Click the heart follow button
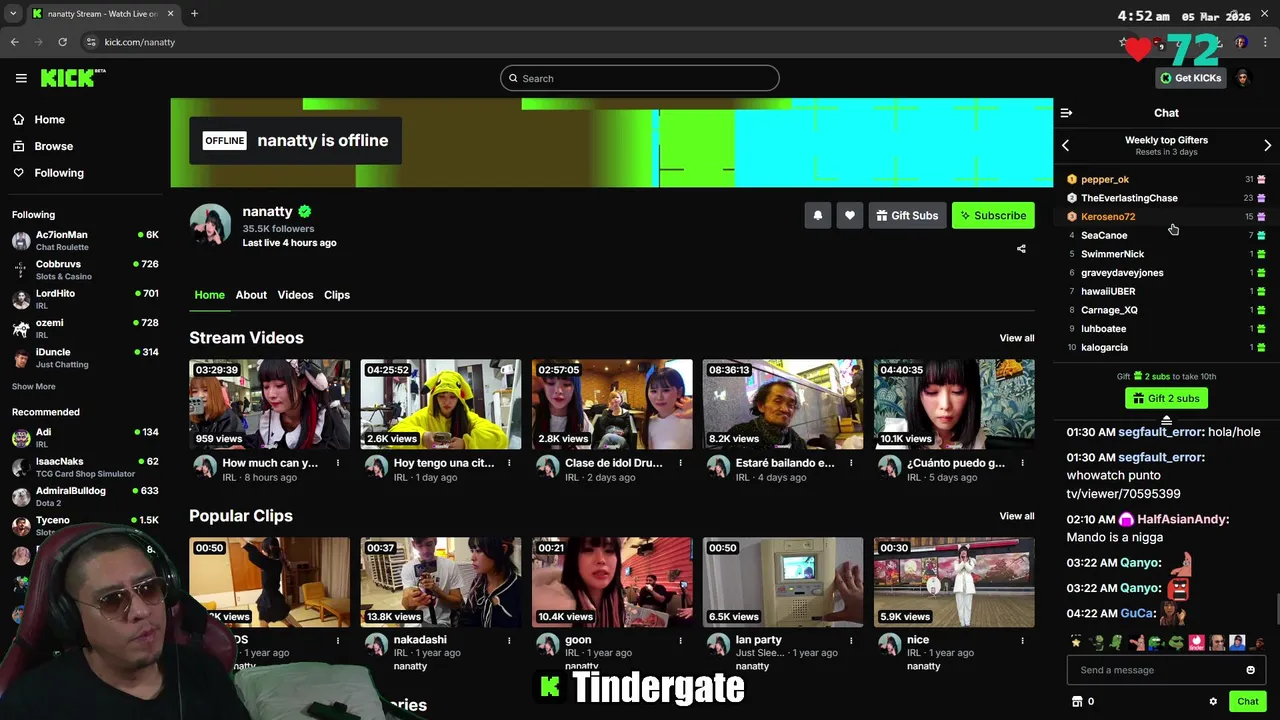The width and height of the screenshot is (1280, 720). click(x=850, y=215)
